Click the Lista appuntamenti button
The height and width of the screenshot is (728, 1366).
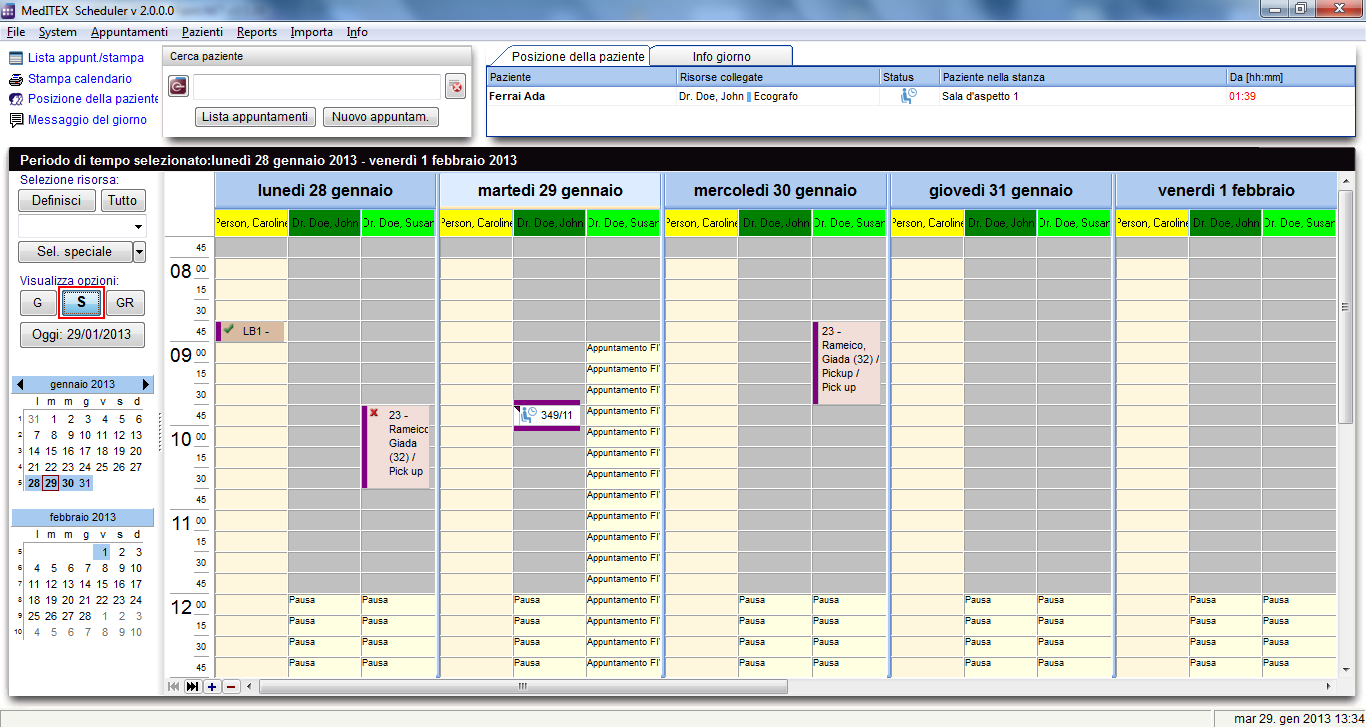click(255, 117)
